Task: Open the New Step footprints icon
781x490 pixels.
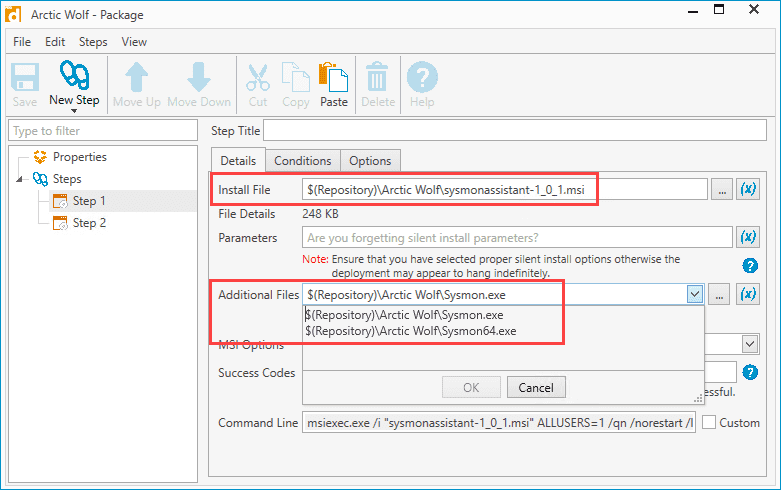Action: pyautogui.click(x=74, y=75)
